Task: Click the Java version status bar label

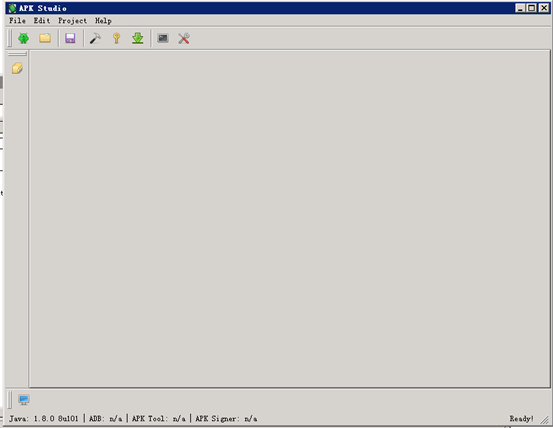Action: [44, 418]
